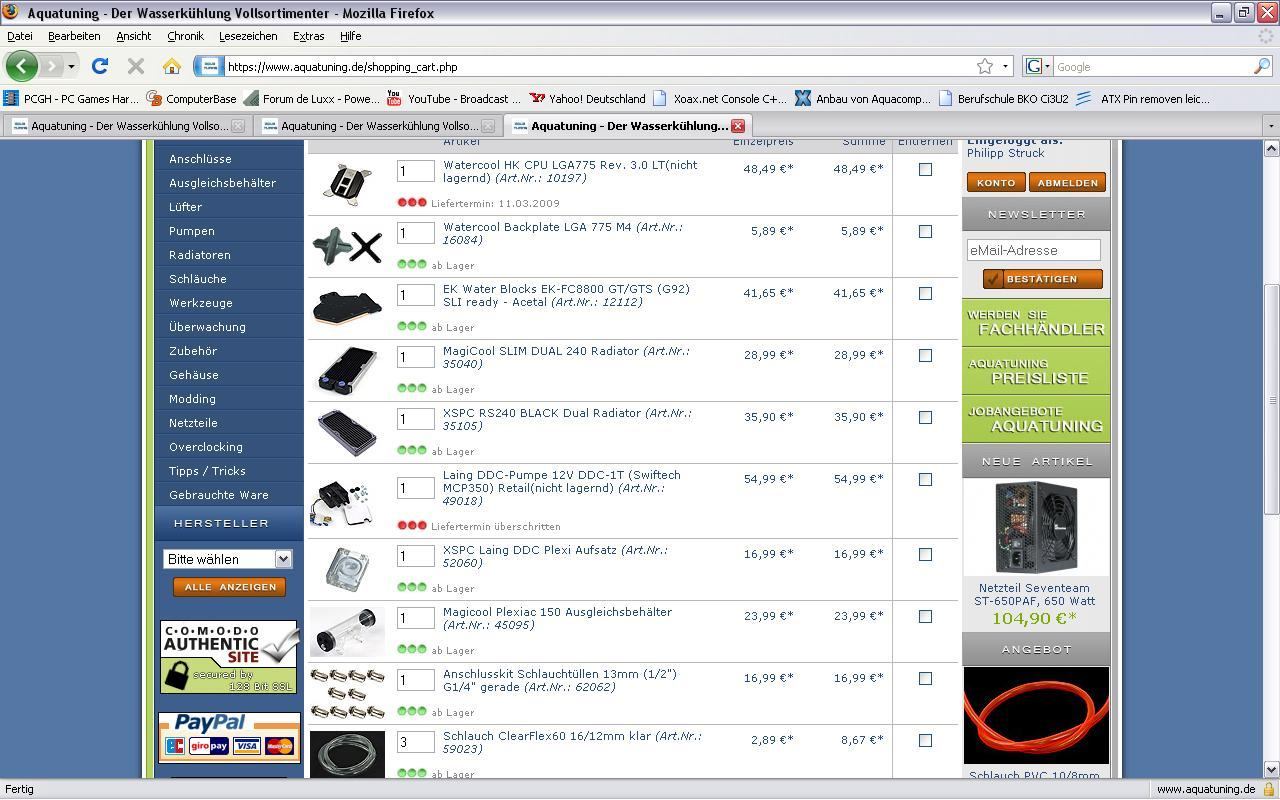Tick remove checkbox for MagiCool SLIM DUAL
This screenshot has width=1280, height=800.
pyautogui.click(x=925, y=355)
